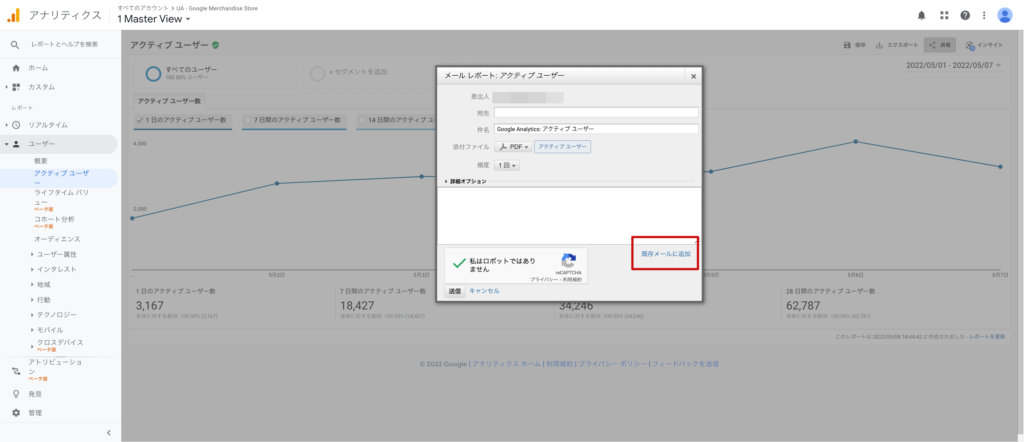Image resolution: width=1024 pixels, height=442 pixels.
Task: Open the 管理 gear icon
Action: tap(16, 412)
